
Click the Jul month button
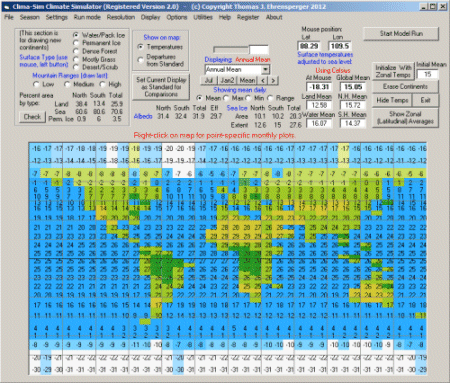click(x=209, y=81)
